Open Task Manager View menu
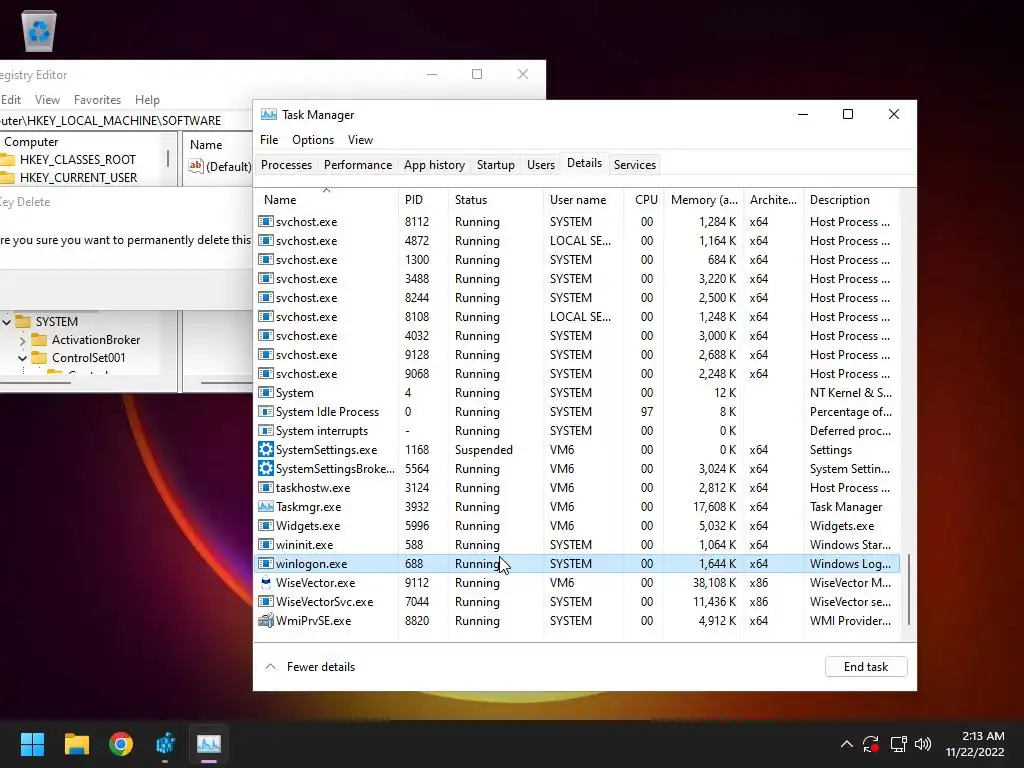 360,140
